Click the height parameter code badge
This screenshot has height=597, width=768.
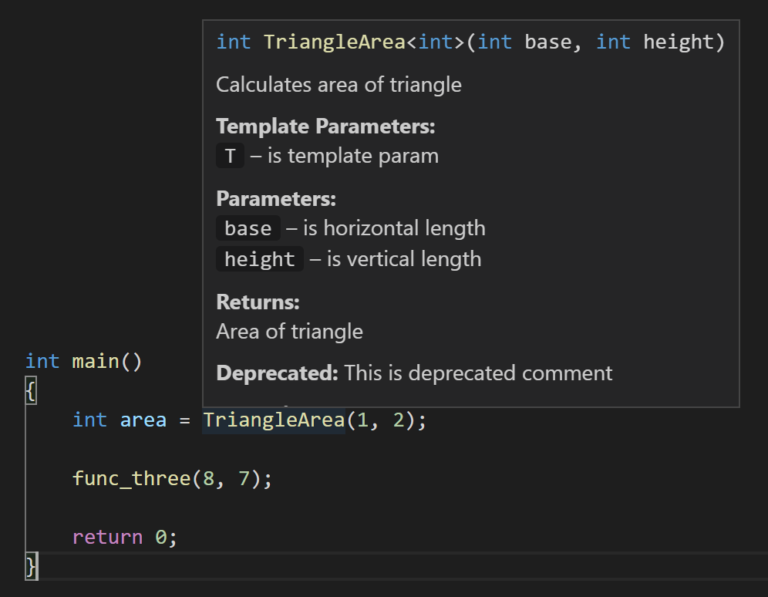click(260, 259)
